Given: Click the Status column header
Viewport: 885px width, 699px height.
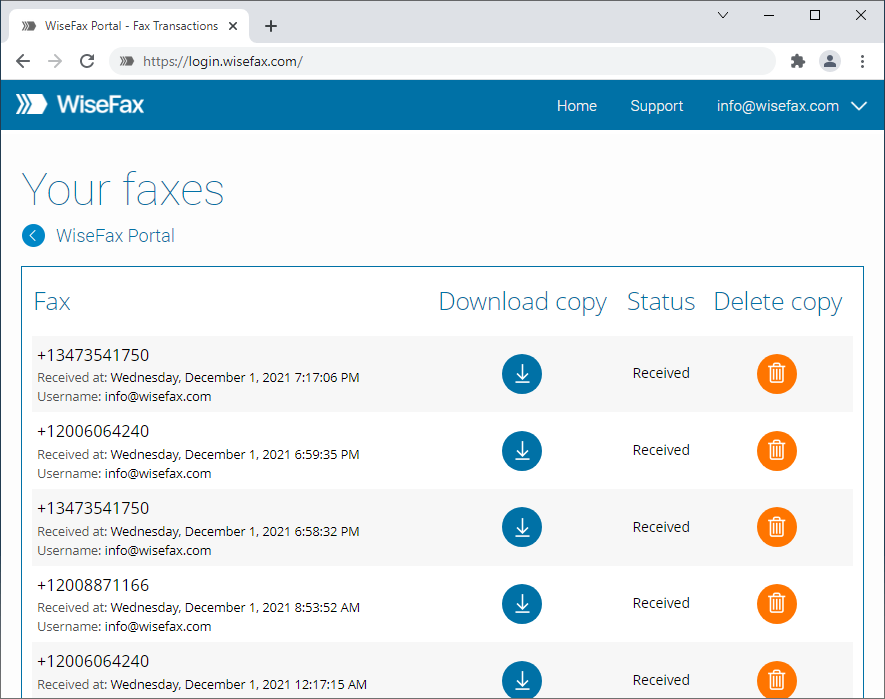Looking at the screenshot, I should (661, 302).
